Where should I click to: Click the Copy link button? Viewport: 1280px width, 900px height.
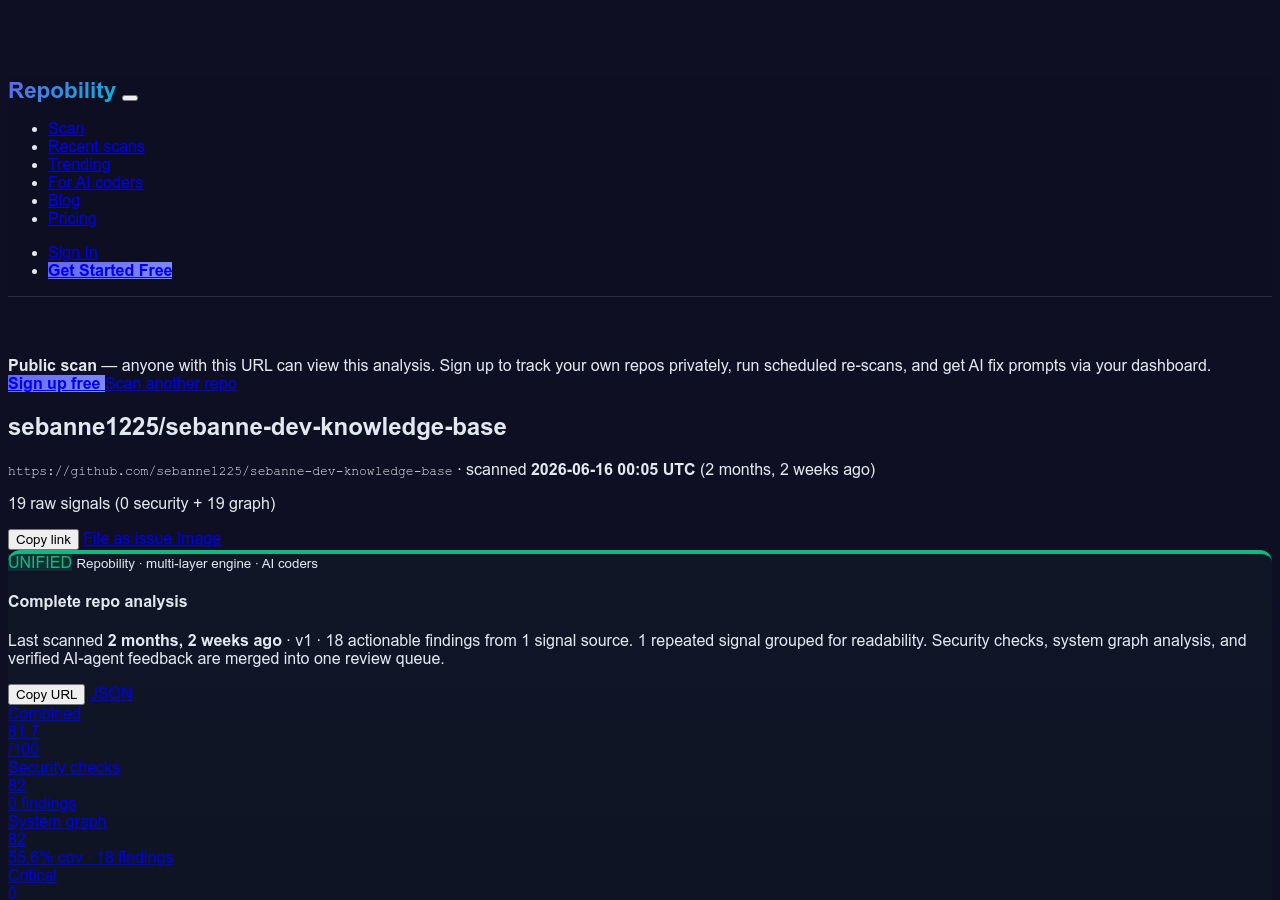[43, 539]
